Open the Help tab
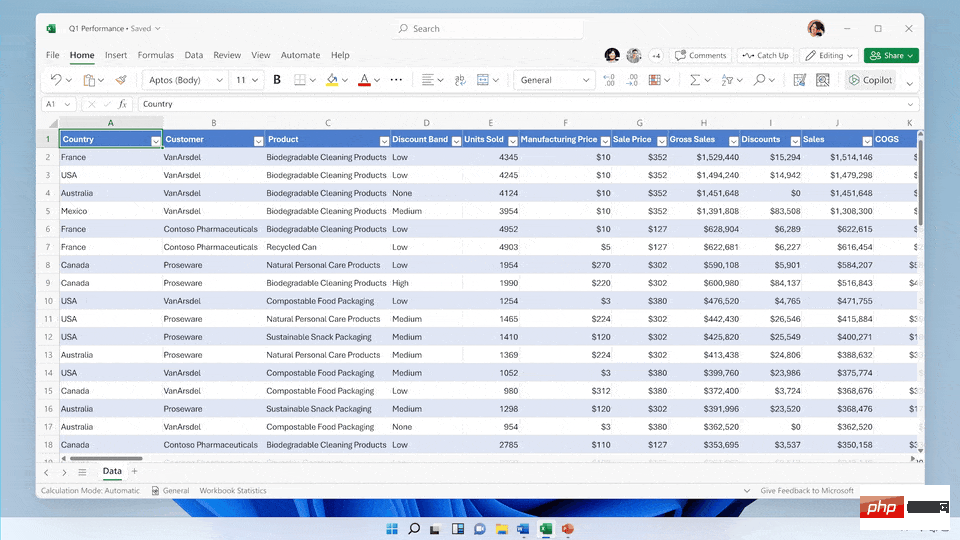Image resolution: width=960 pixels, height=540 pixels. [x=340, y=55]
